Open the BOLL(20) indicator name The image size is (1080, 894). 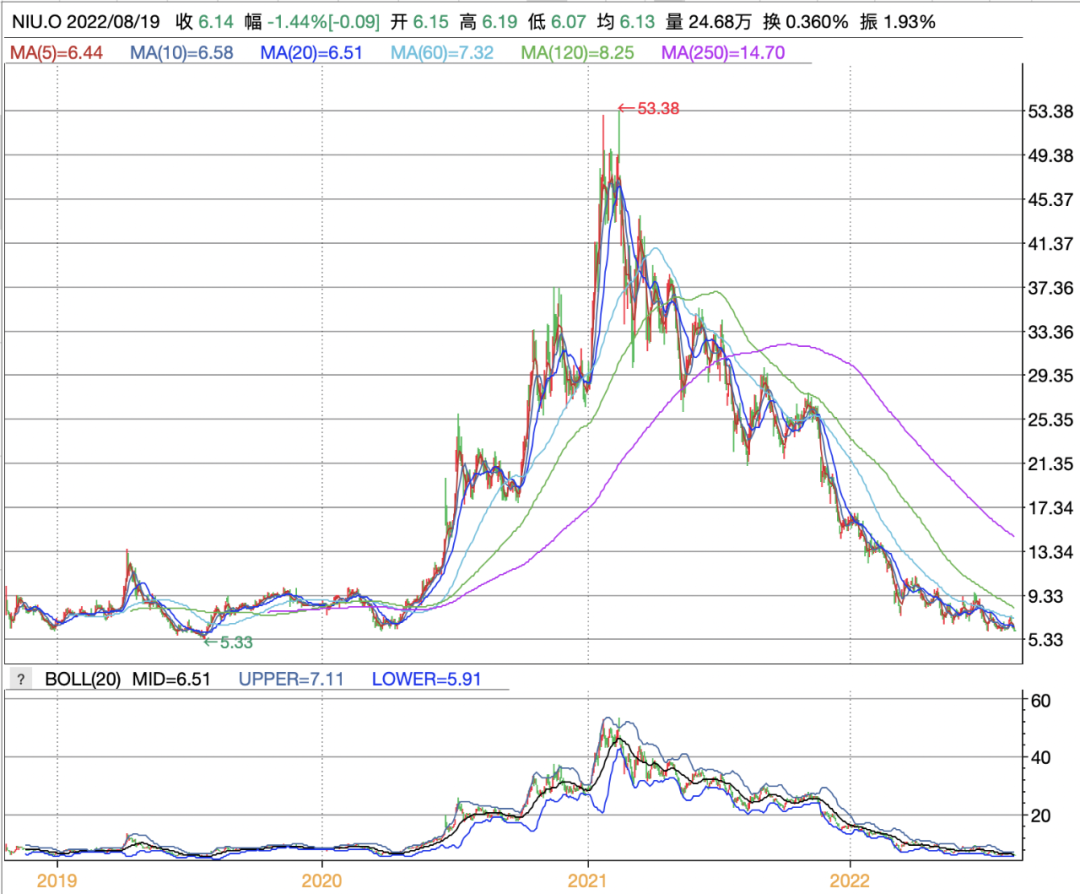click(x=83, y=679)
